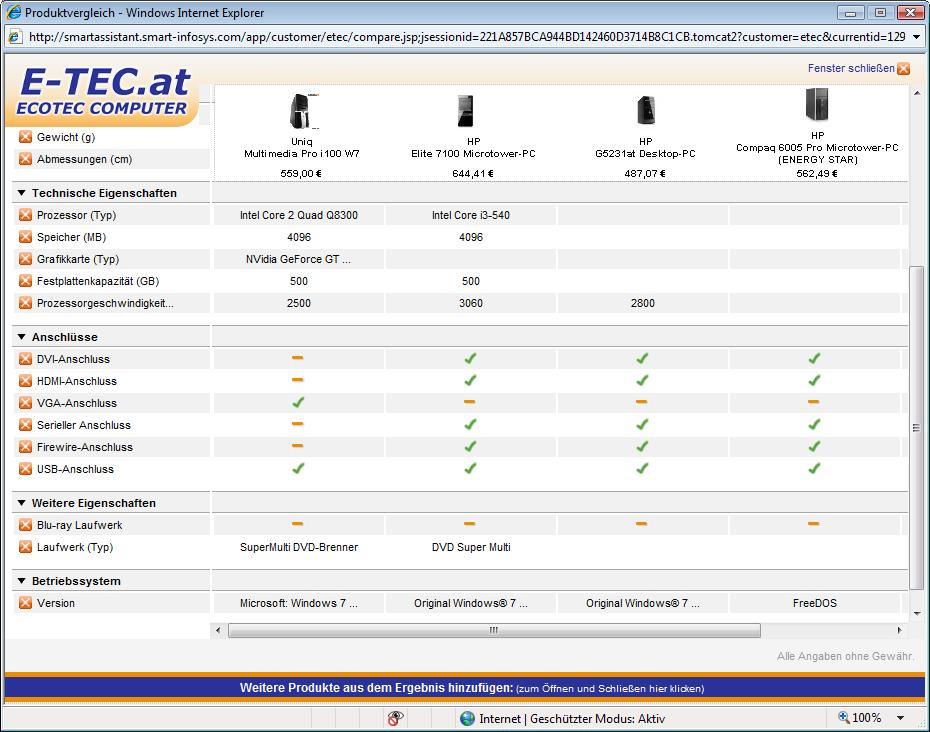The image size is (930, 732).
Task: Click the vertical scrollbar down arrow
Action: [916, 613]
